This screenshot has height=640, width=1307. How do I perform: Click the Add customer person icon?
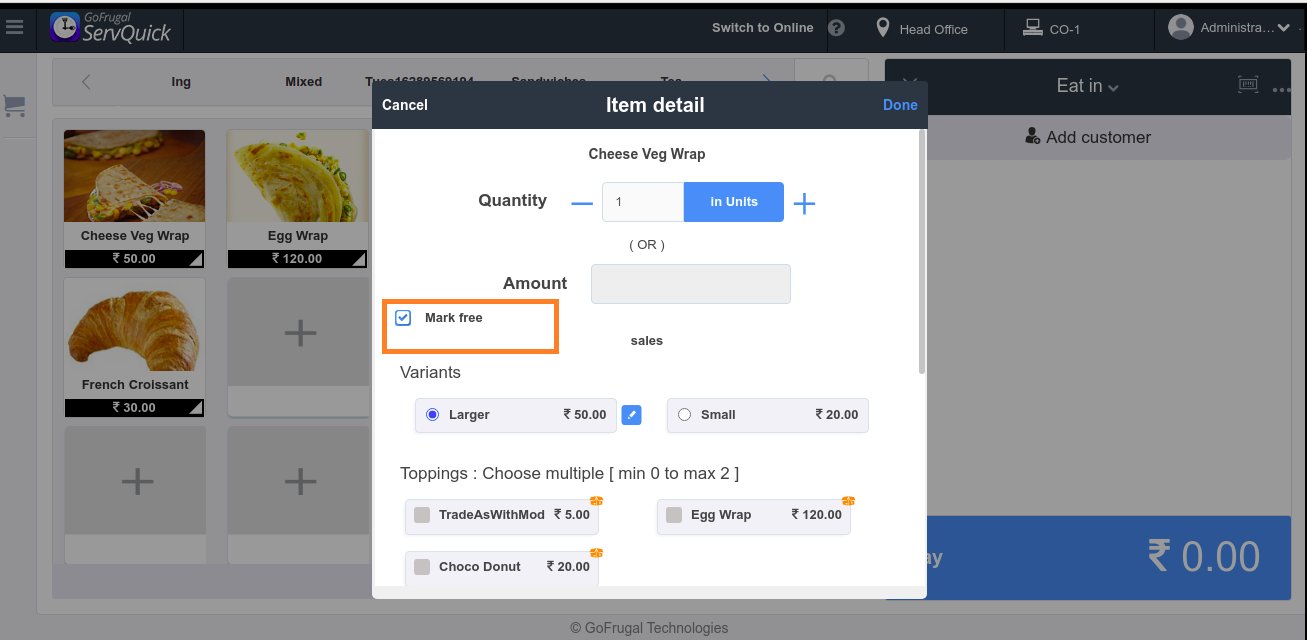click(x=1033, y=136)
